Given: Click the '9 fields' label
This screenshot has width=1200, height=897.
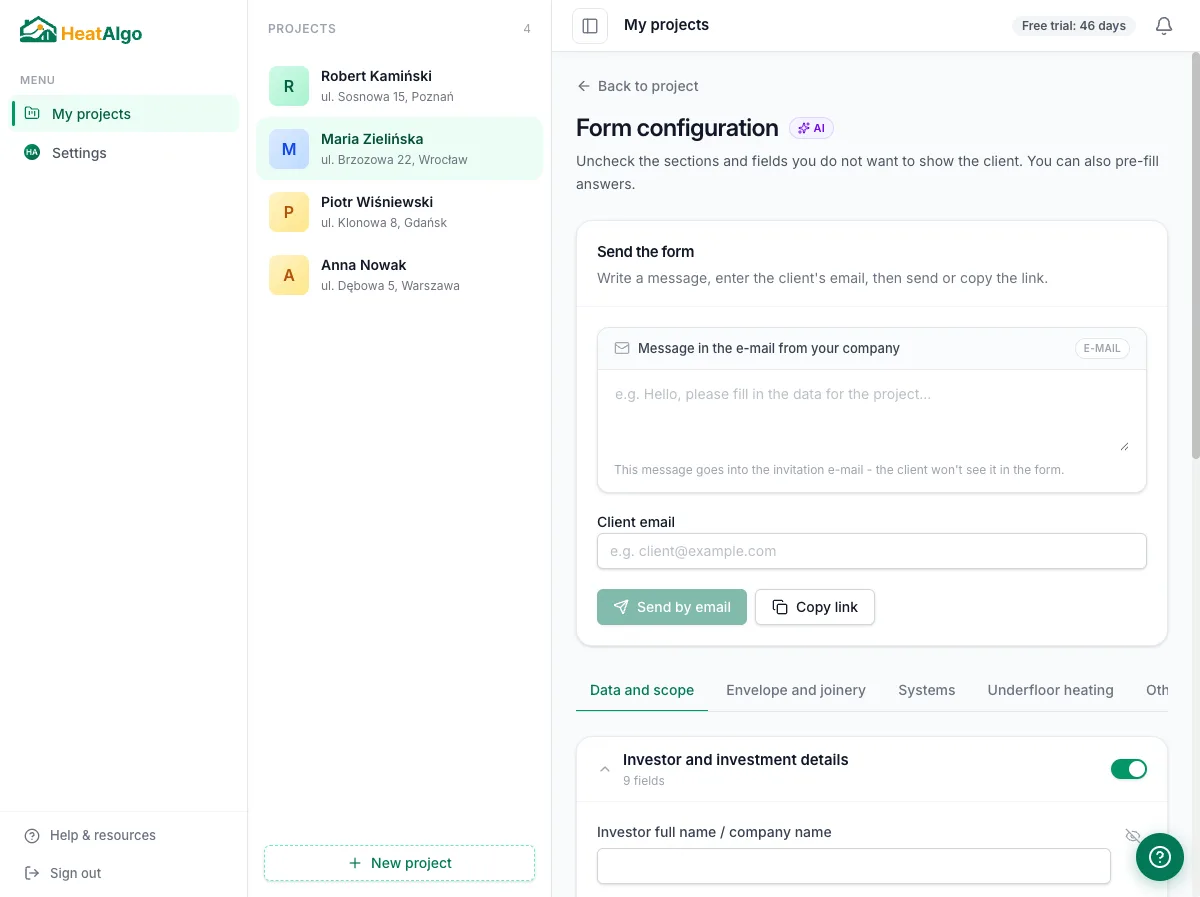Looking at the screenshot, I should 644,781.
